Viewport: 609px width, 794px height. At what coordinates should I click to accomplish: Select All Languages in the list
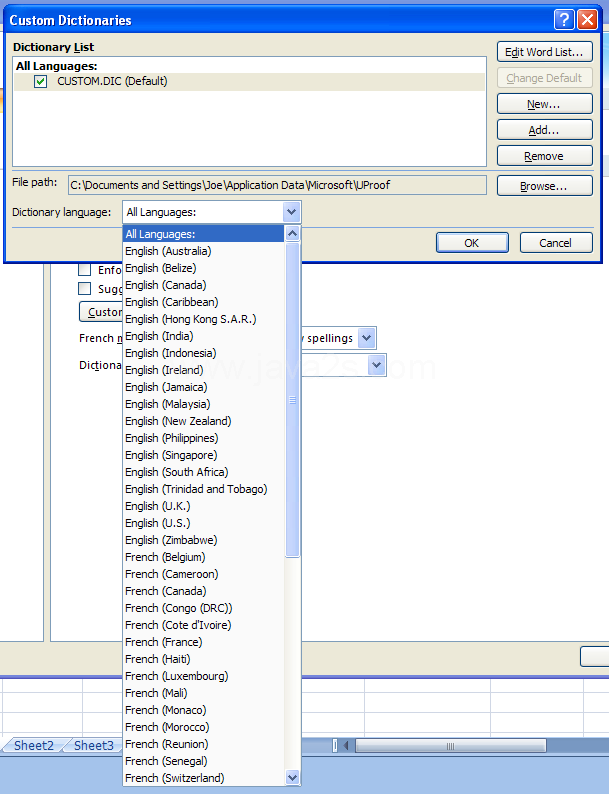click(x=204, y=234)
